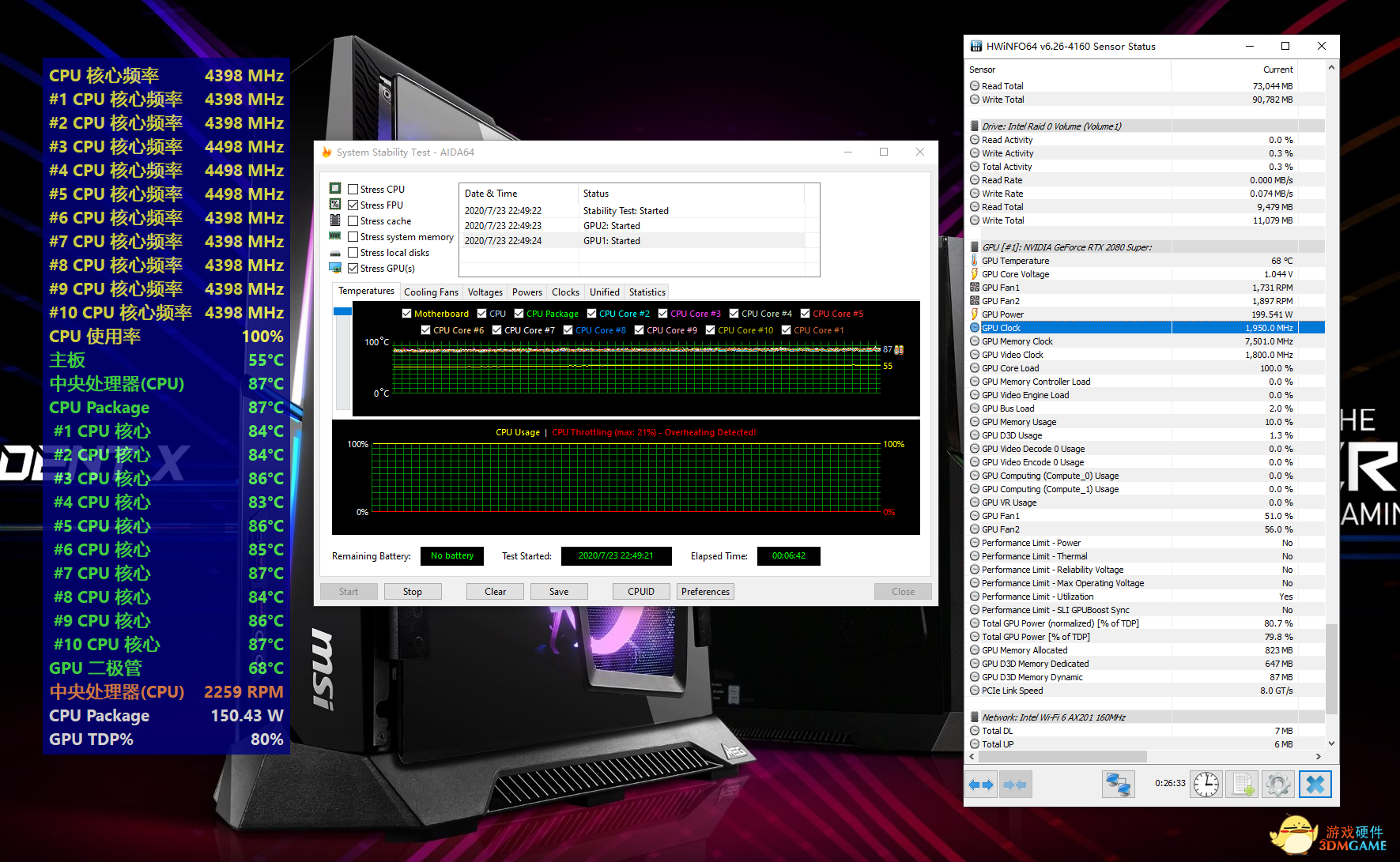
Task: Click the blue X close sensors icon
Action: [x=1315, y=785]
